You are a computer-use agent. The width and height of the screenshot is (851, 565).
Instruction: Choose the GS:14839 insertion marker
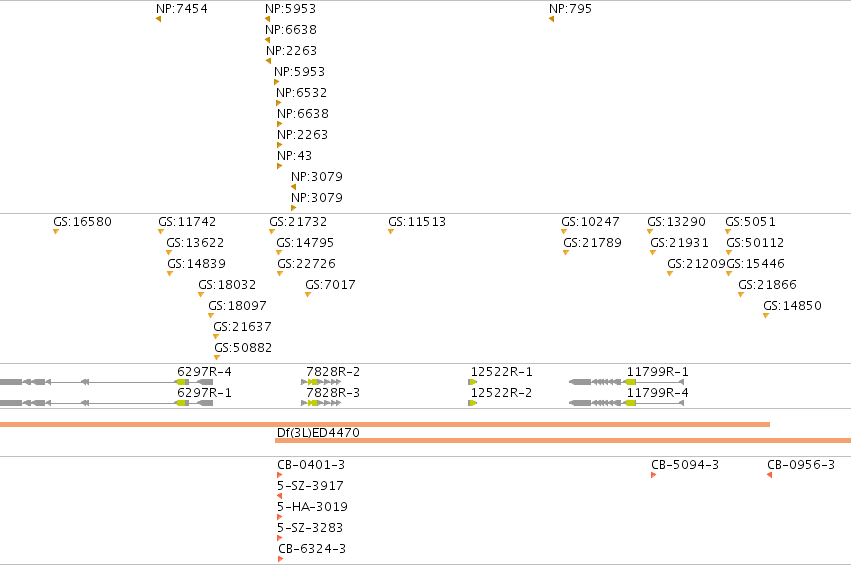[170, 274]
